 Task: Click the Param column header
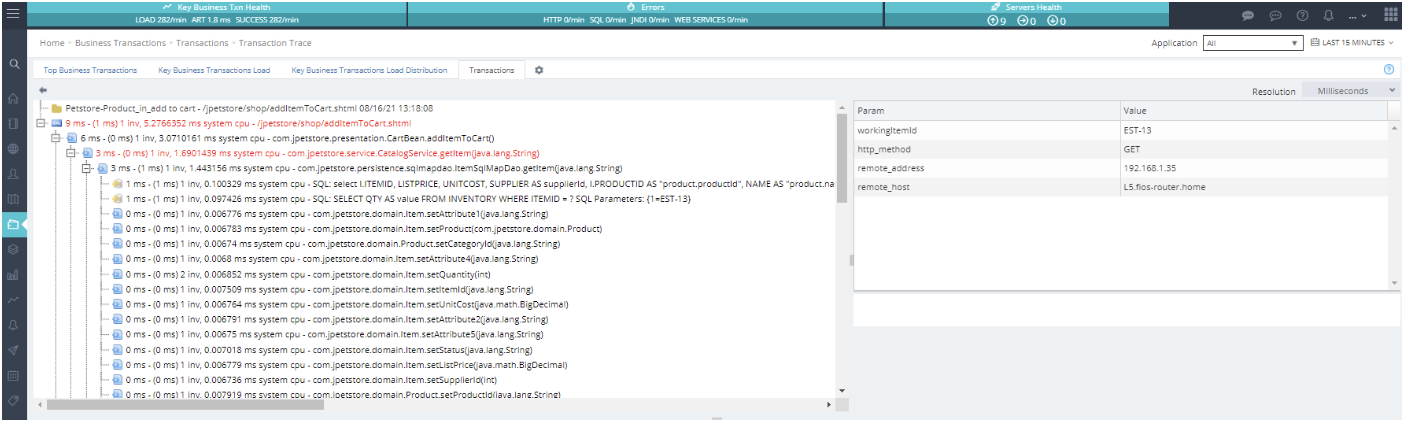[987, 110]
